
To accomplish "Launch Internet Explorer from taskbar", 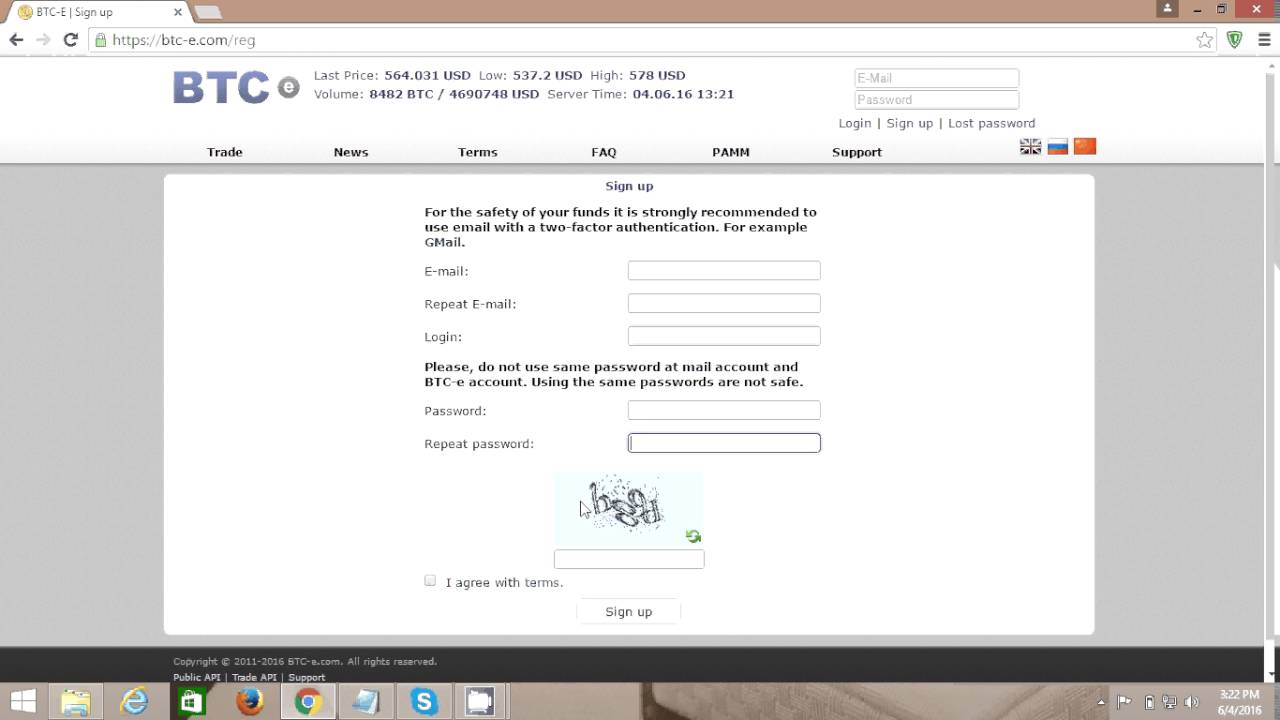I will 134,702.
